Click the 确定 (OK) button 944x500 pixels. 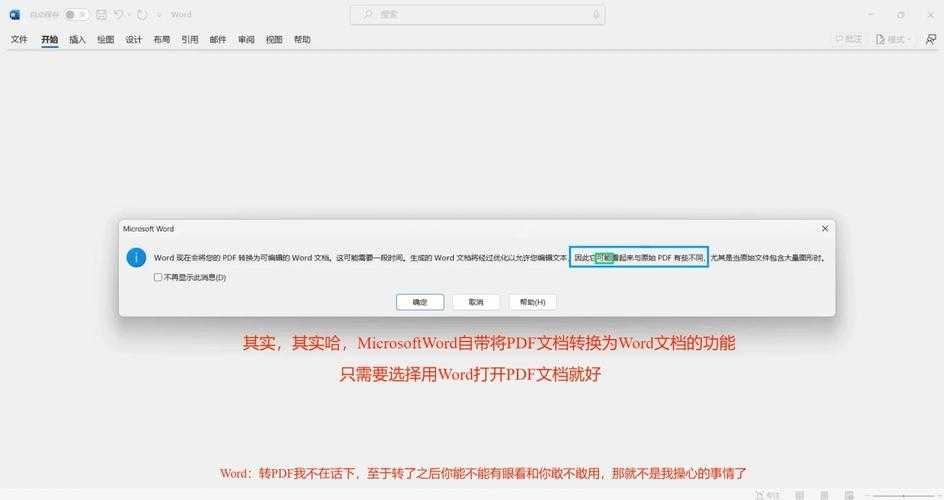[420, 302]
